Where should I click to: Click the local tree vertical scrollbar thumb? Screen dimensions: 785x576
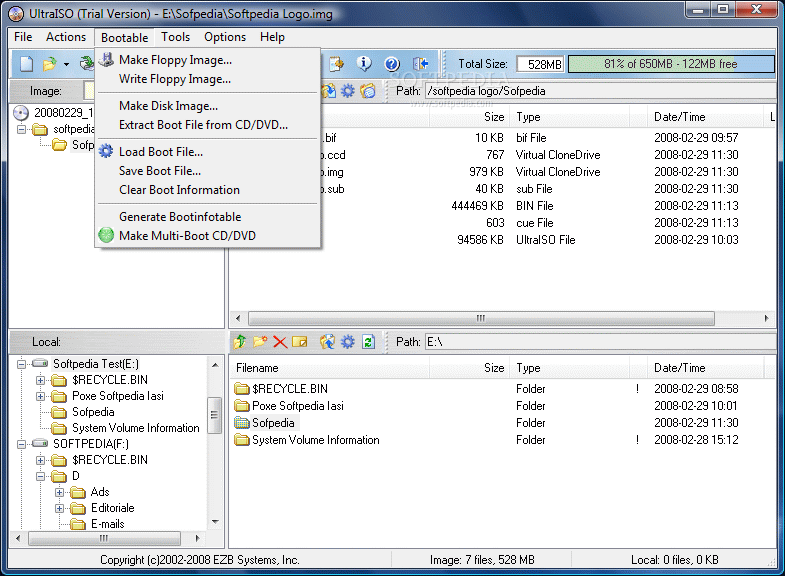215,415
